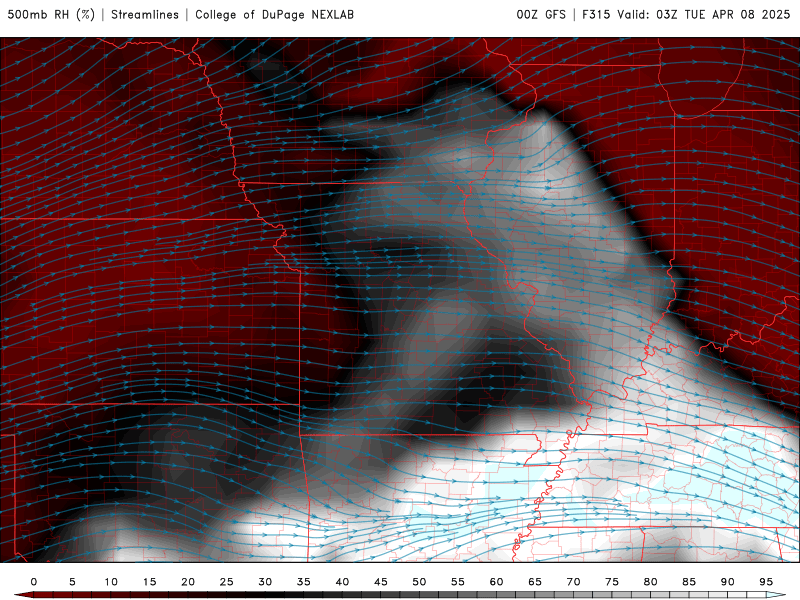Click the '00Z GFS' model run label
This screenshot has height=600, width=800.
(541, 14)
